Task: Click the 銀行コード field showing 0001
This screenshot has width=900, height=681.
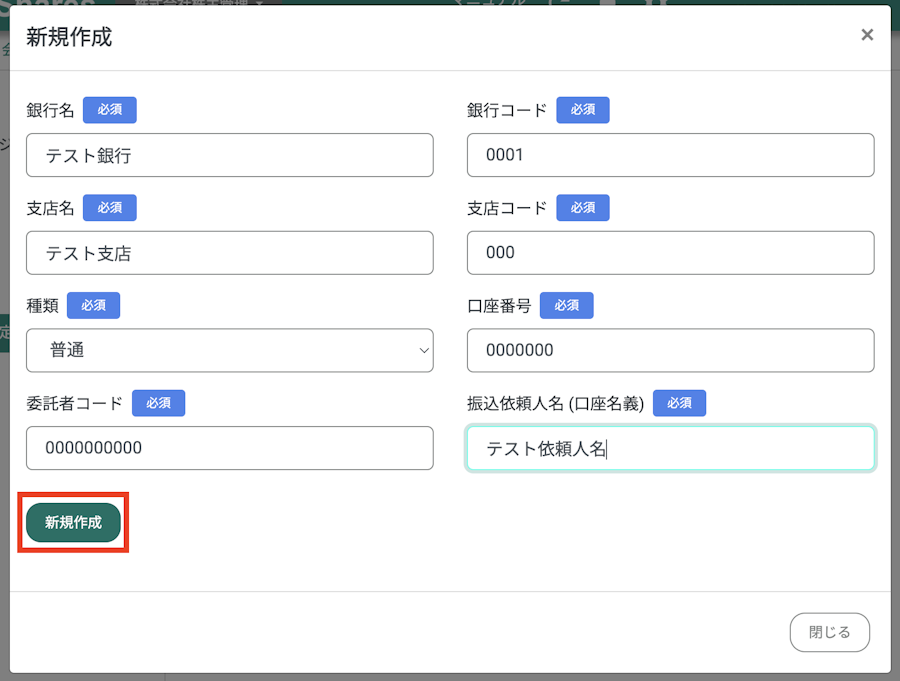Action: [670, 155]
